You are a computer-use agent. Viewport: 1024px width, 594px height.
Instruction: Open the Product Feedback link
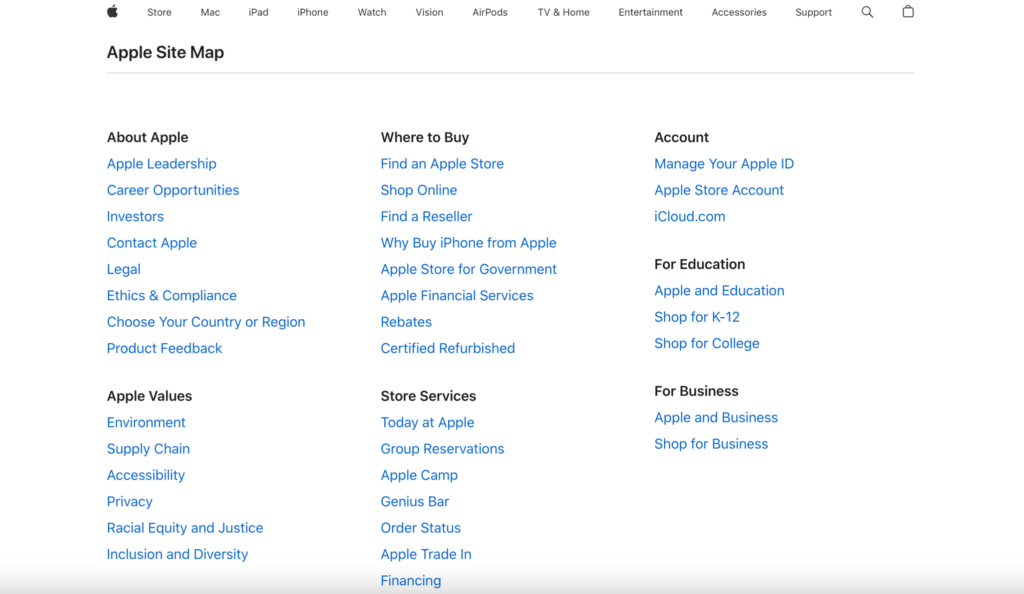(165, 349)
